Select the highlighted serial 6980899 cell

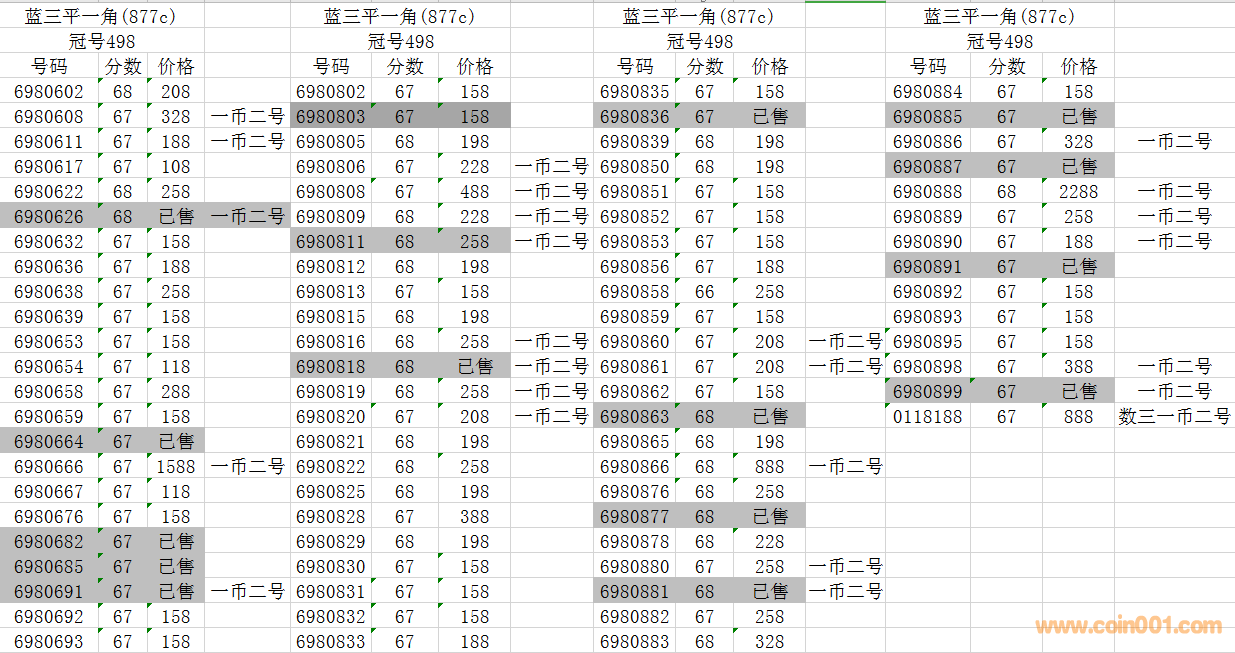click(927, 392)
